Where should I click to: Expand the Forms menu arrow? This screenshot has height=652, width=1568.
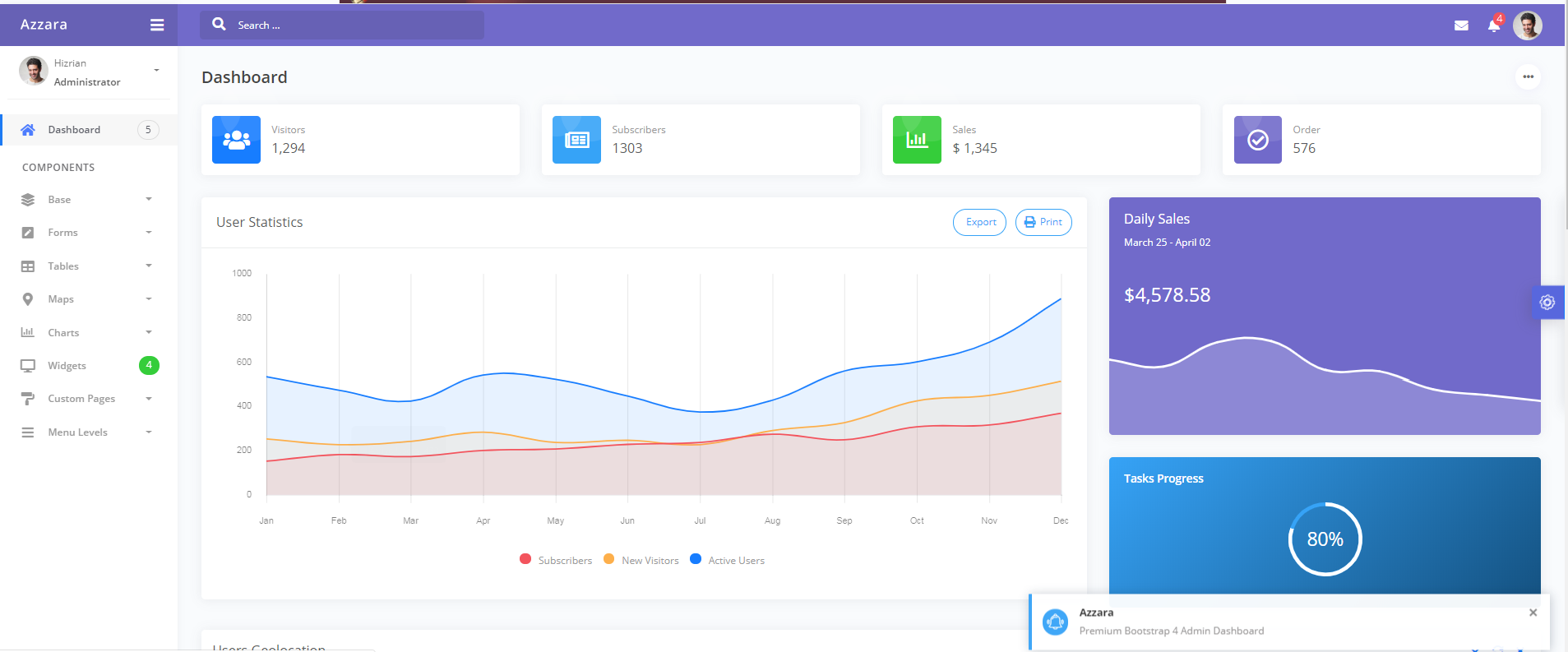pyautogui.click(x=149, y=233)
